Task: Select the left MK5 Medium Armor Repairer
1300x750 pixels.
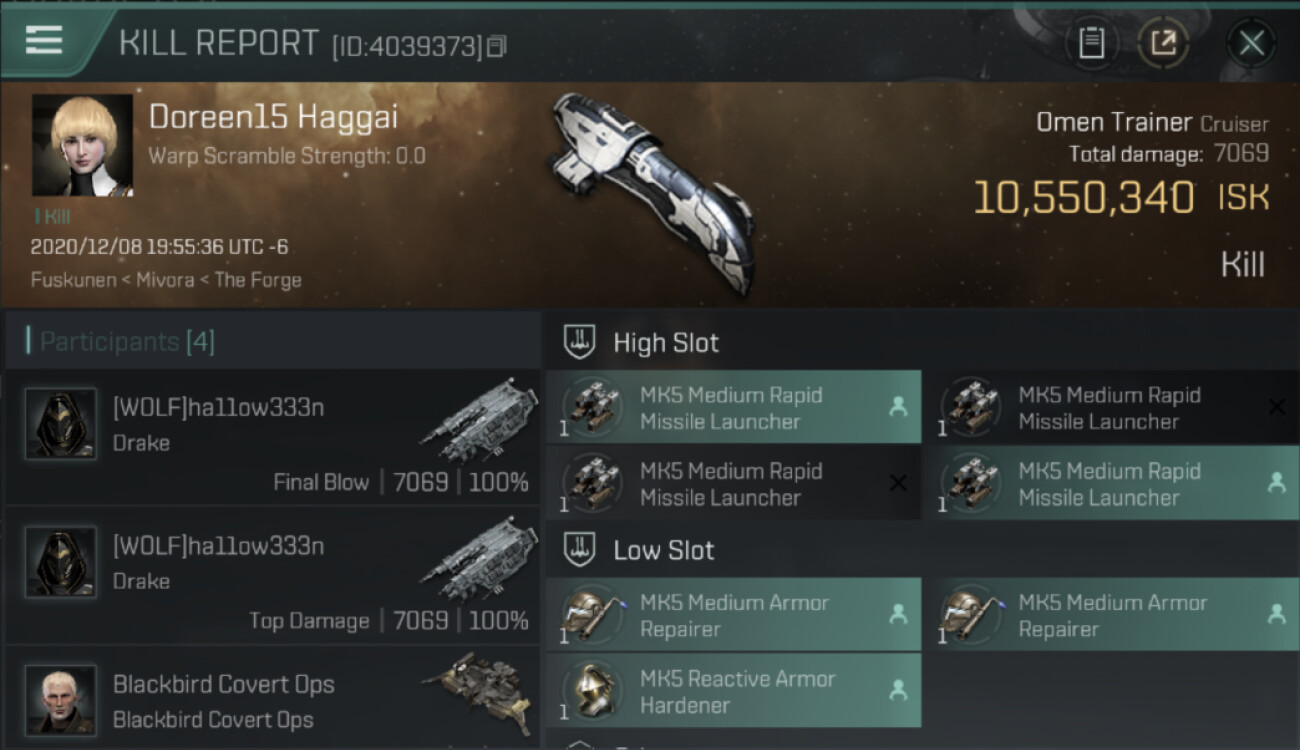Action: tap(733, 615)
